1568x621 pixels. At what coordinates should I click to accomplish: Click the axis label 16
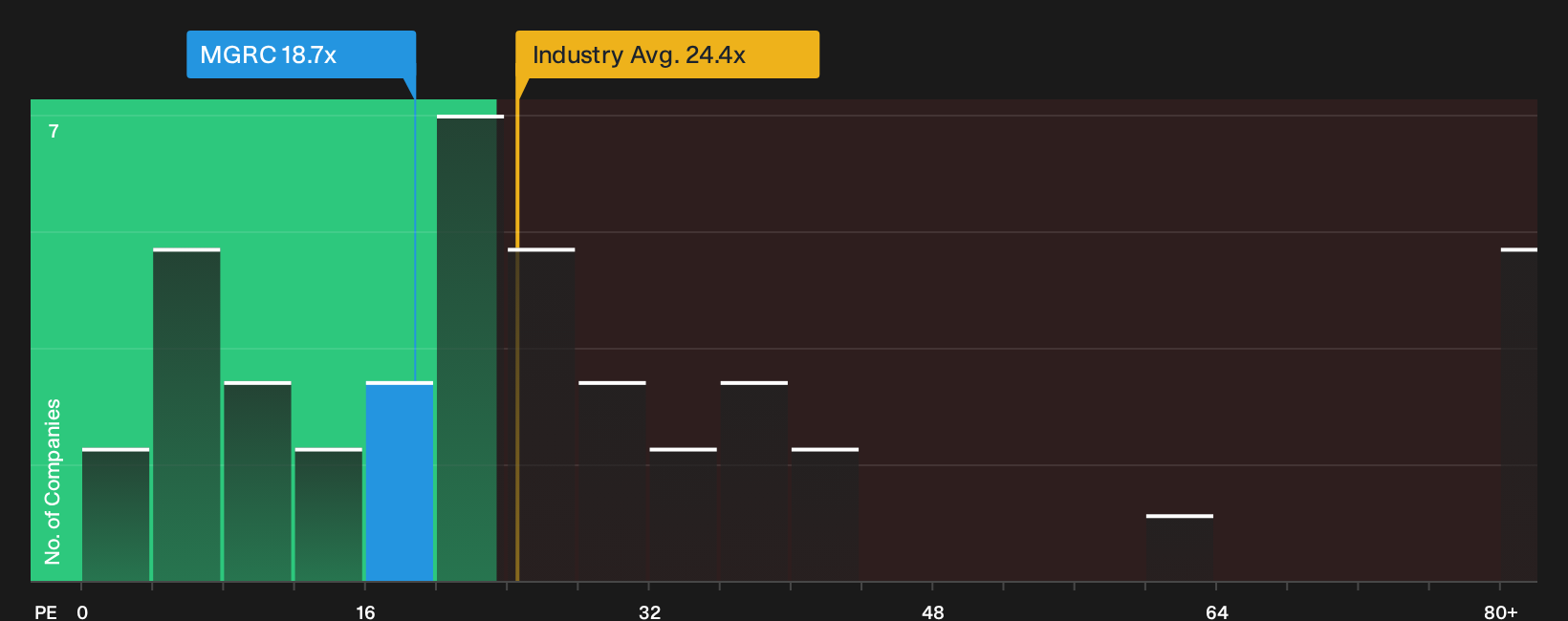pos(365,611)
